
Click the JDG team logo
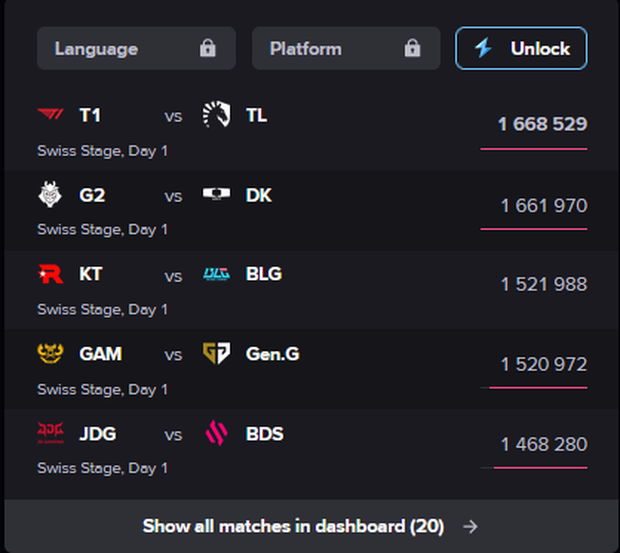(50, 434)
